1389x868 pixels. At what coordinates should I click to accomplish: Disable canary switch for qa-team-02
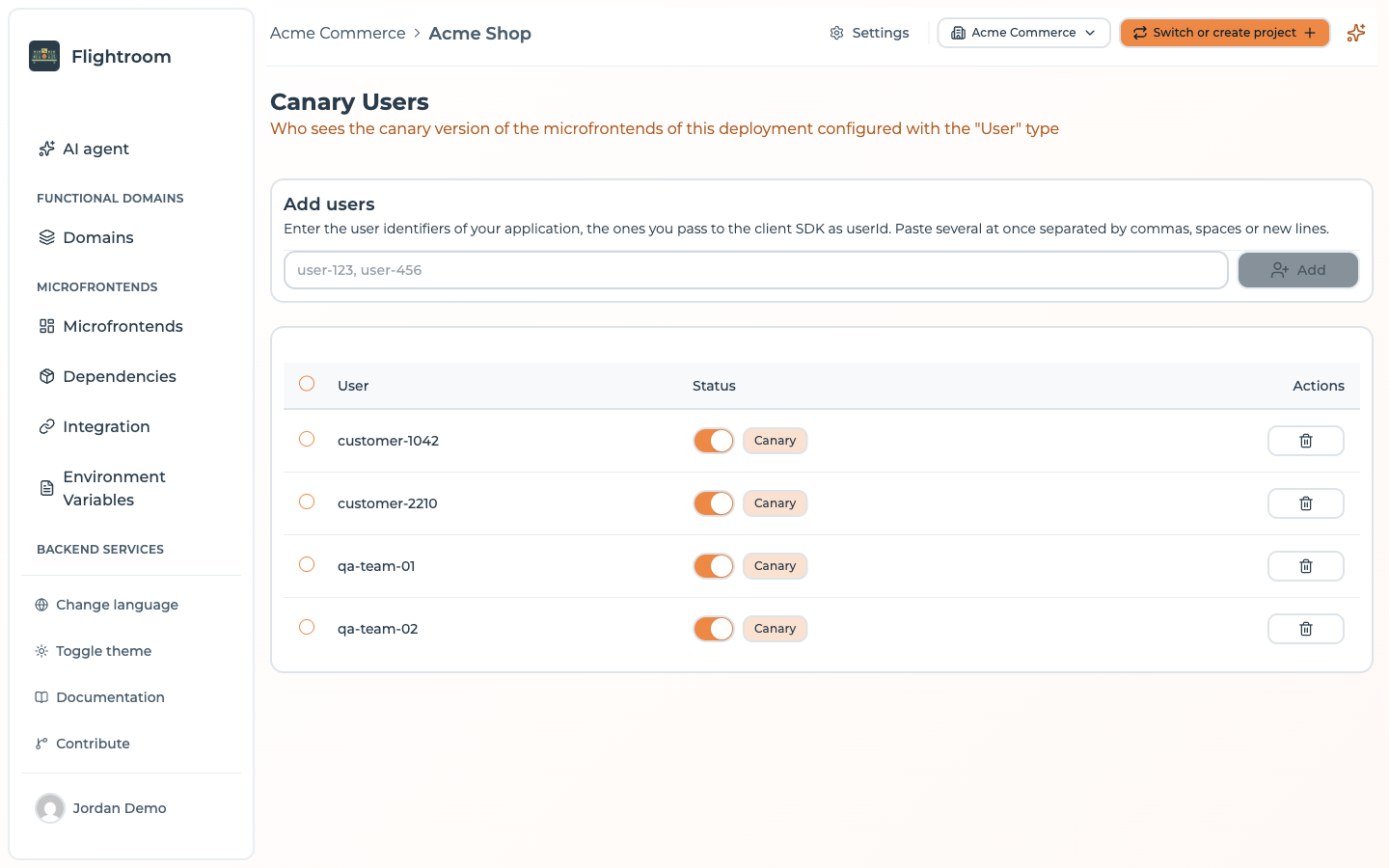pyautogui.click(x=714, y=629)
